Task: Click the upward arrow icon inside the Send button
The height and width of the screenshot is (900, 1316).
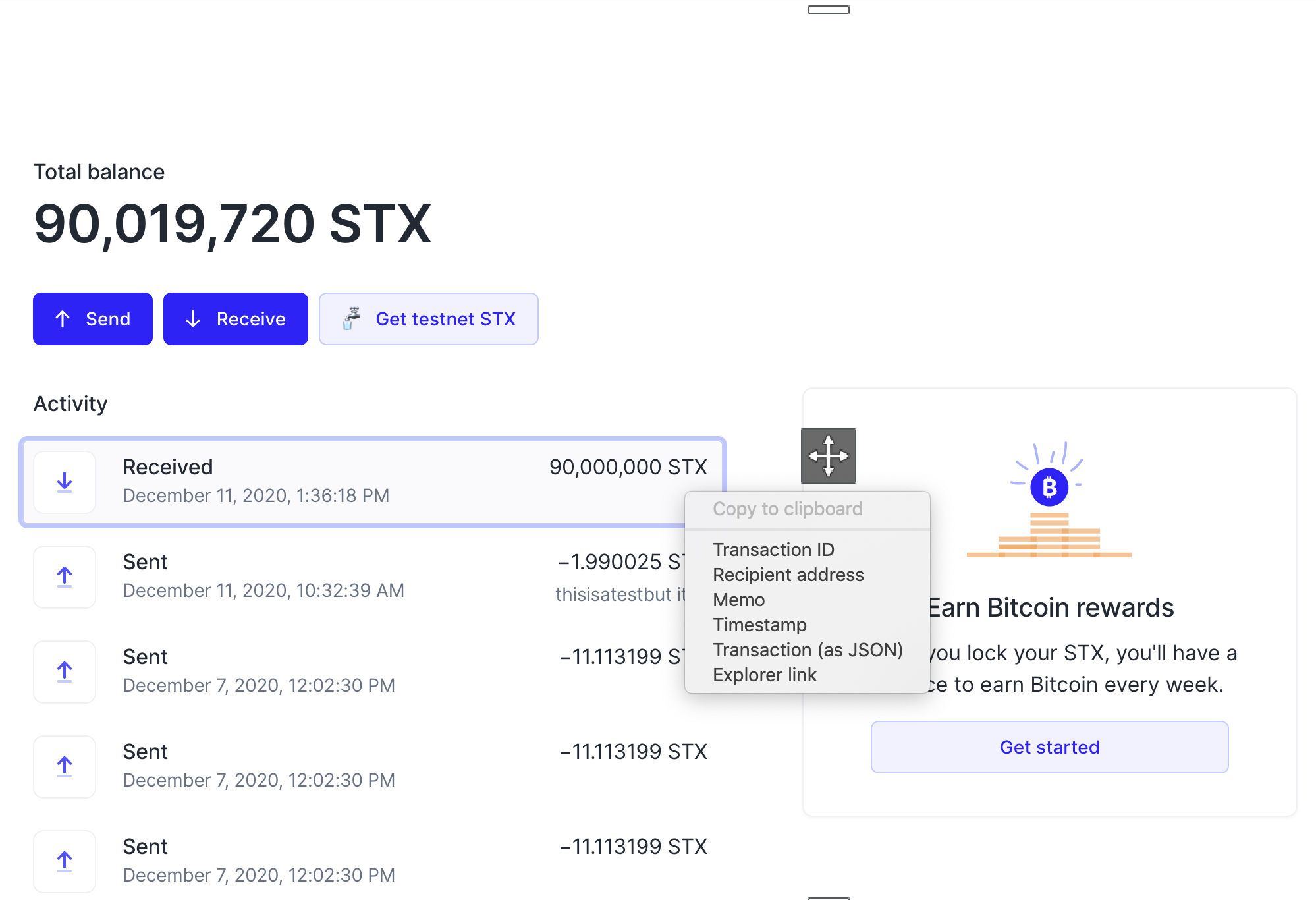Action: 63,318
